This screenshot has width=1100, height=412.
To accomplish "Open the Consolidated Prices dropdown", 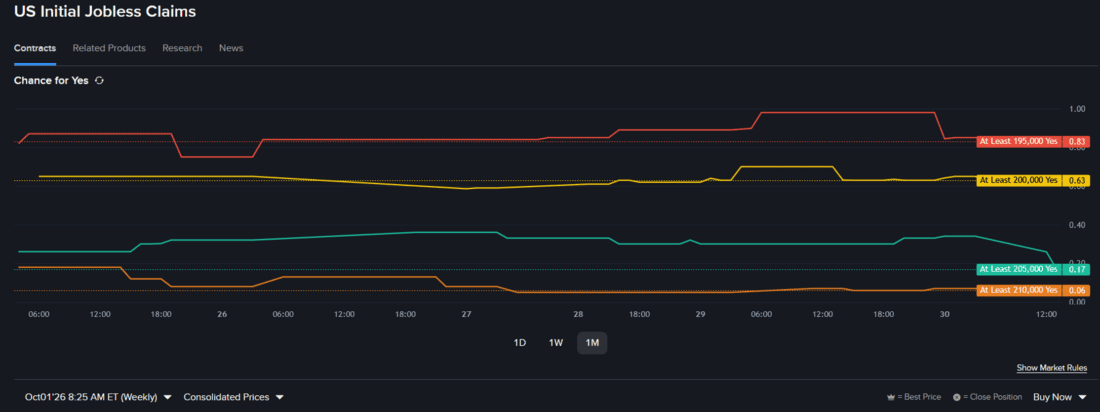I will click(234, 397).
